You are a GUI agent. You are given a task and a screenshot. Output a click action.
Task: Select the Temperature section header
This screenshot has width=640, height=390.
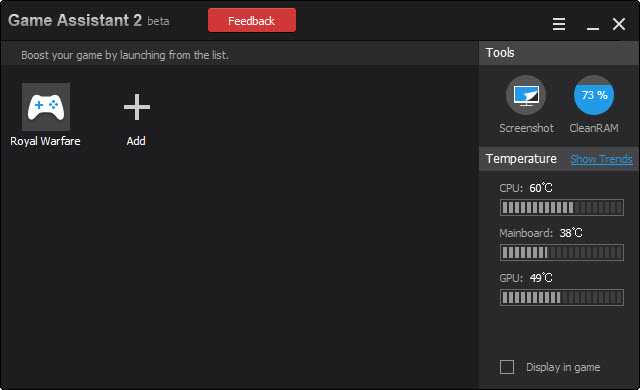pos(521,159)
